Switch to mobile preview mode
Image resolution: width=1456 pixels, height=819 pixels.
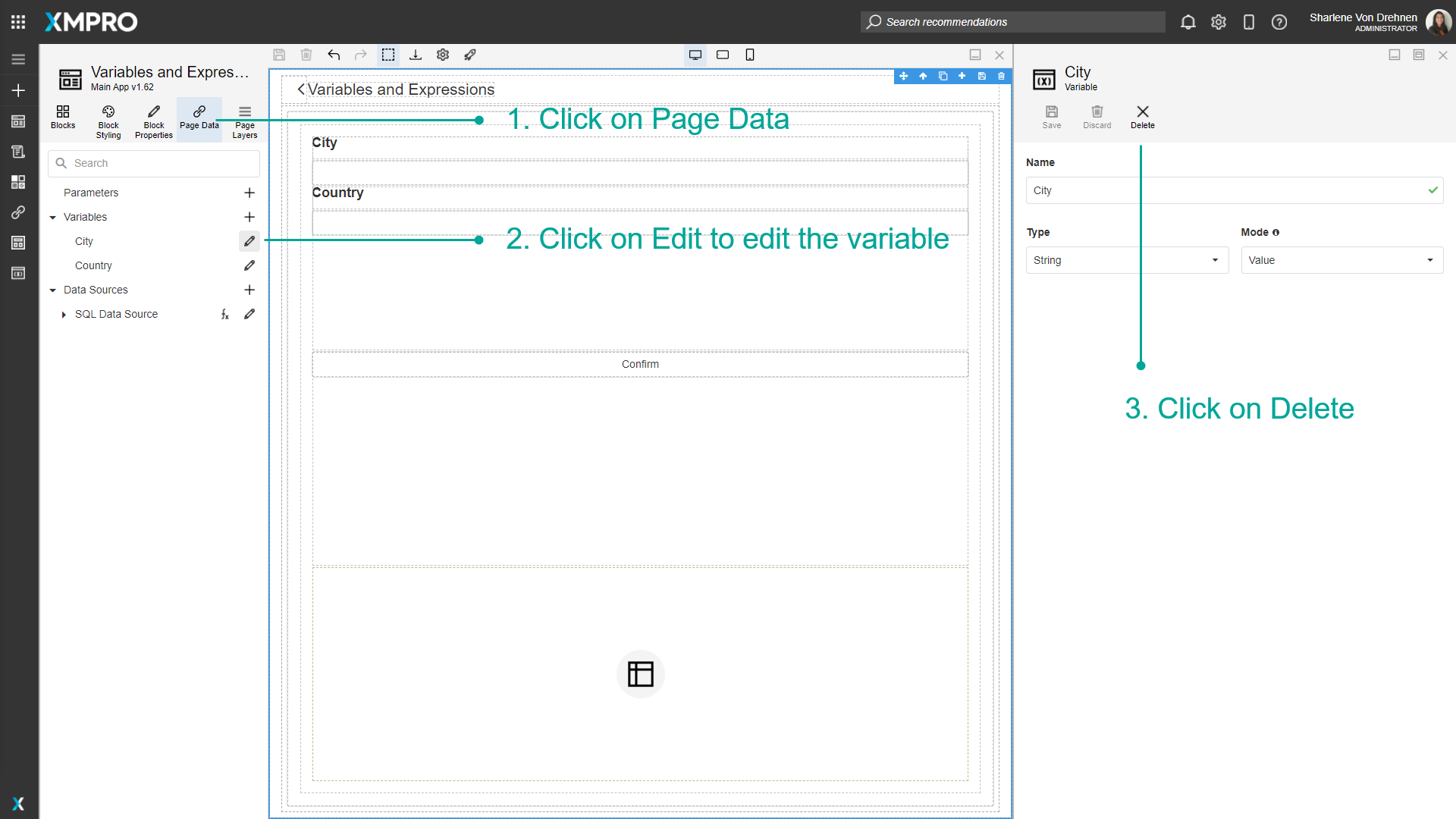750,55
